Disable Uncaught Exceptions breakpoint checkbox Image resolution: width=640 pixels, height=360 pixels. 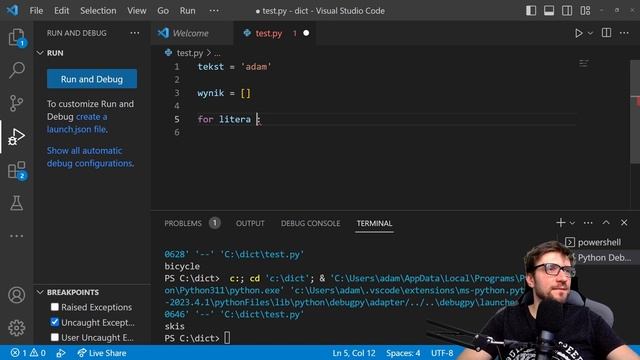[x=54, y=322]
